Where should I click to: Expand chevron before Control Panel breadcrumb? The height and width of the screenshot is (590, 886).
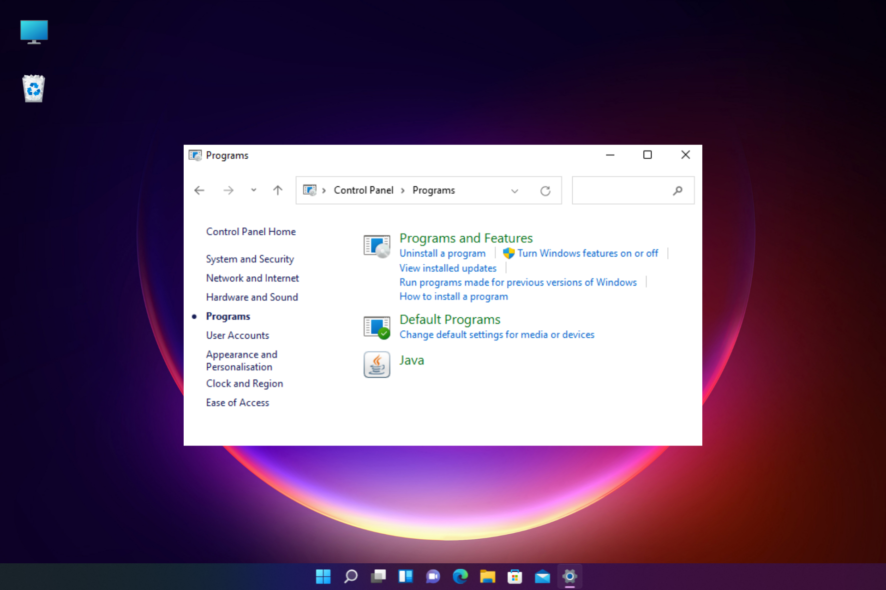pyautogui.click(x=324, y=190)
